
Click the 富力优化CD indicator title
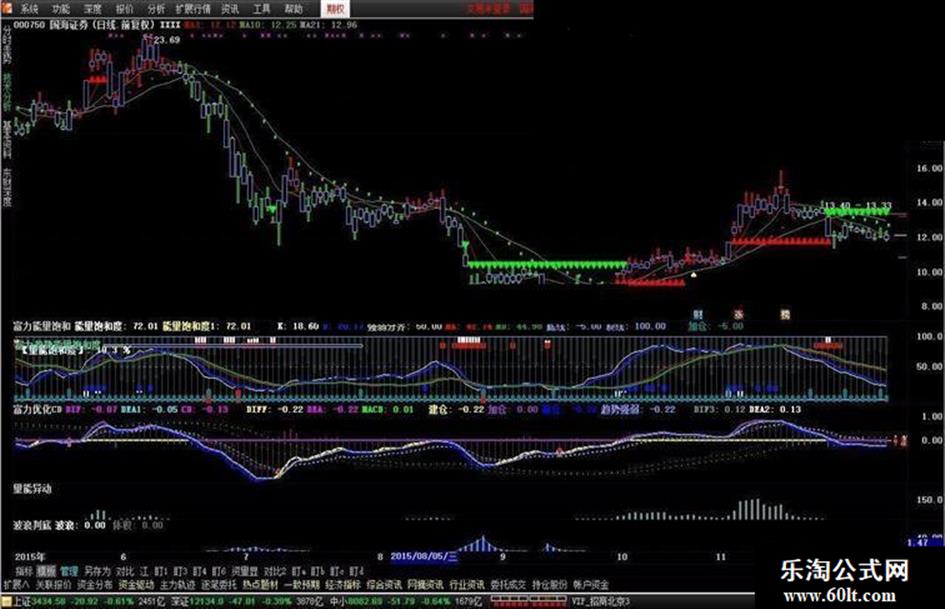pyautogui.click(x=37, y=409)
